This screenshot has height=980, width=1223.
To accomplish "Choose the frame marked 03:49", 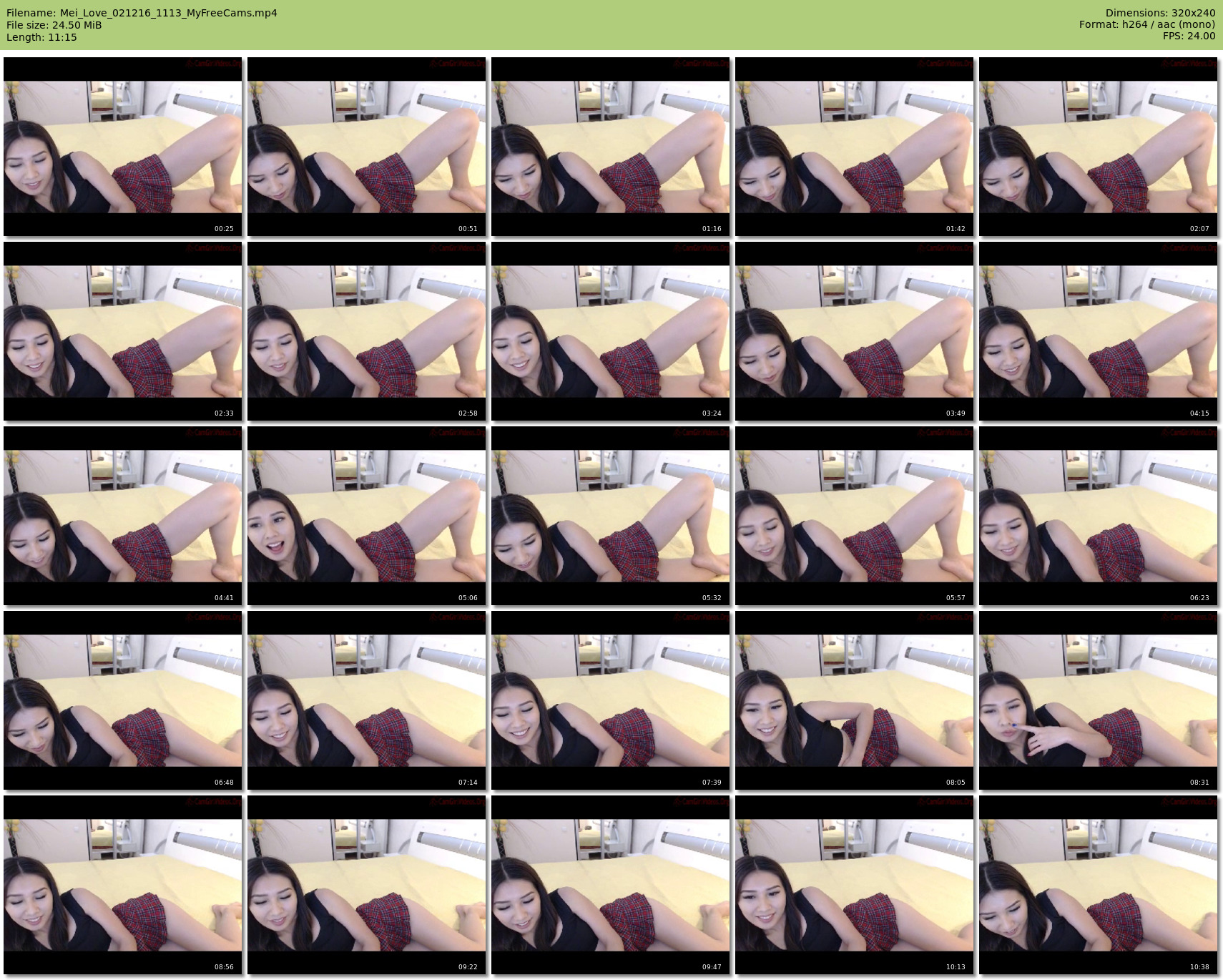I will pyautogui.click(x=855, y=331).
